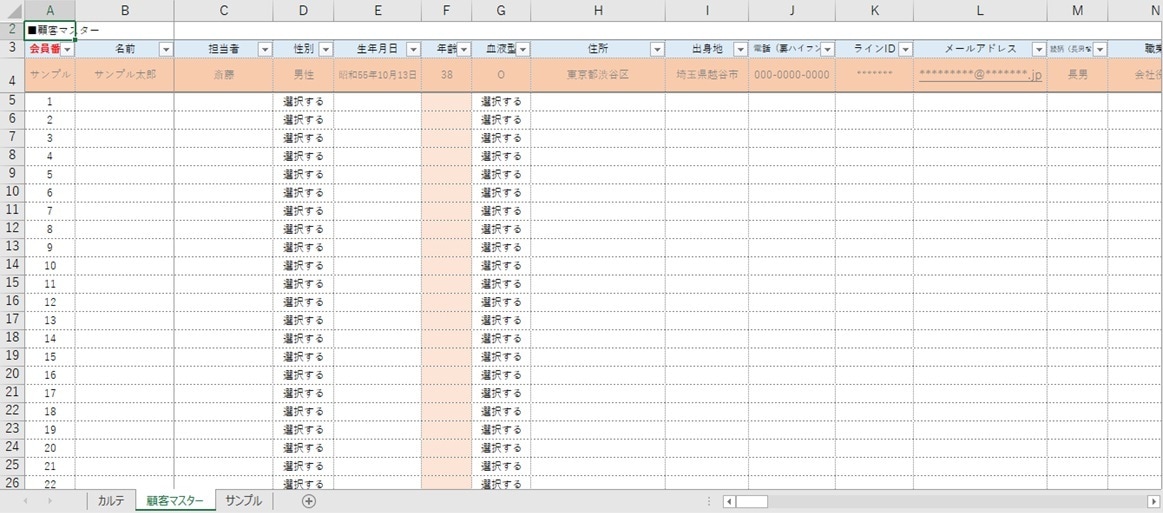This screenshot has width=1163, height=513.
Task: Click member number 21 cell
Action: pyautogui.click(x=50, y=466)
